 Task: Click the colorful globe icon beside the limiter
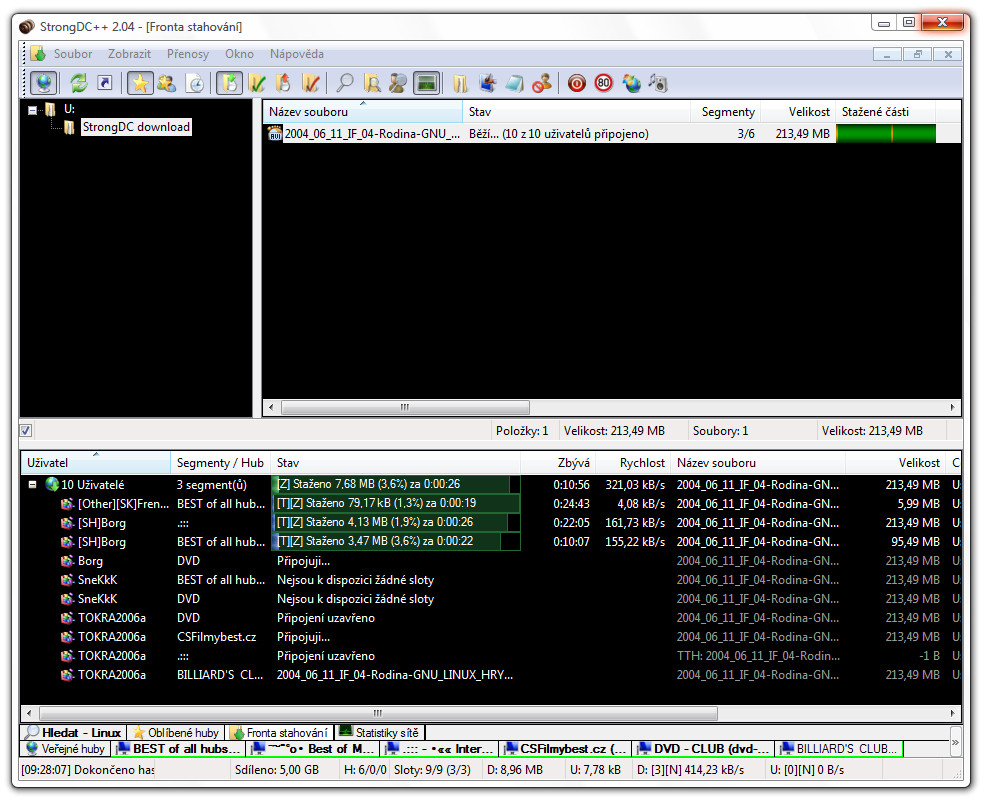click(x=631, y=83)
